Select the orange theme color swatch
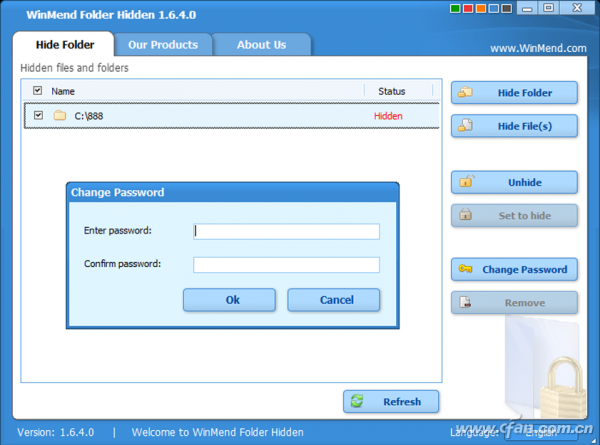 [x=481, y=8]
